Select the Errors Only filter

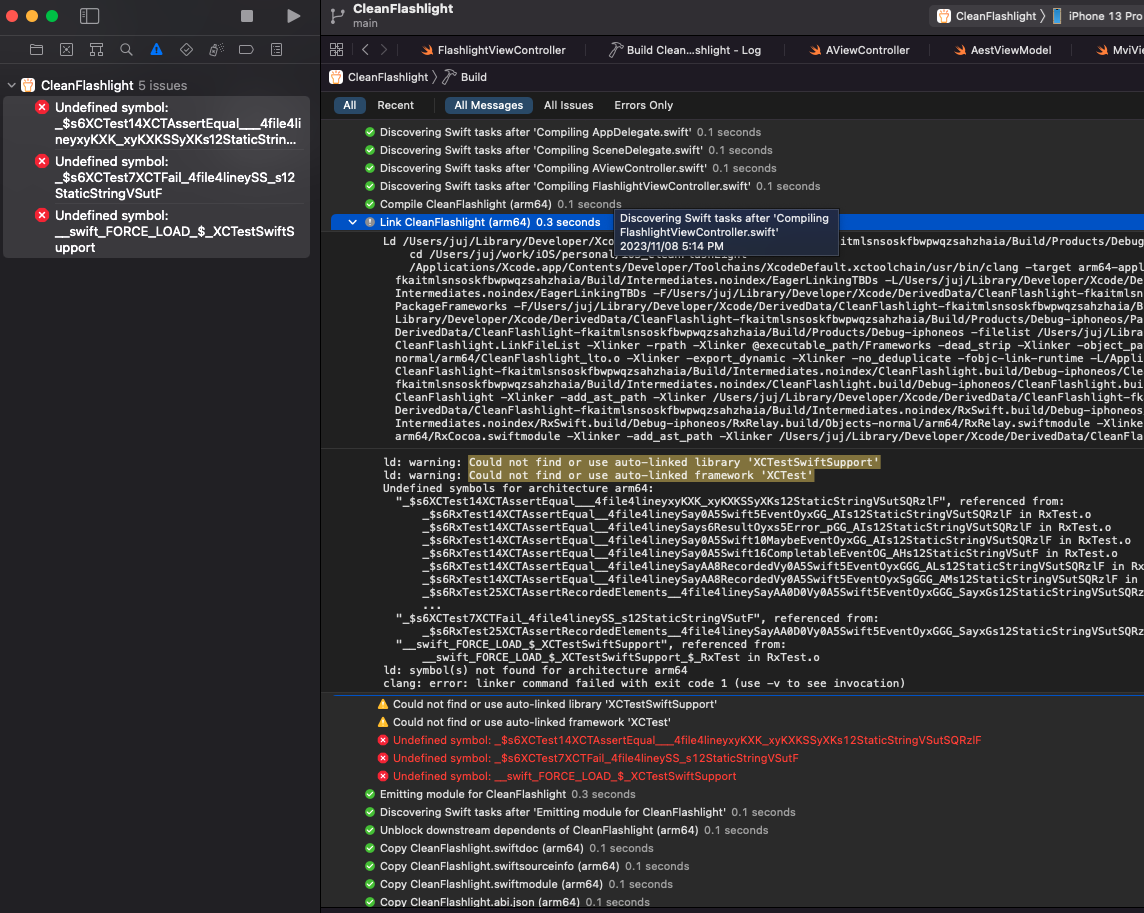(x=644, y=105)
